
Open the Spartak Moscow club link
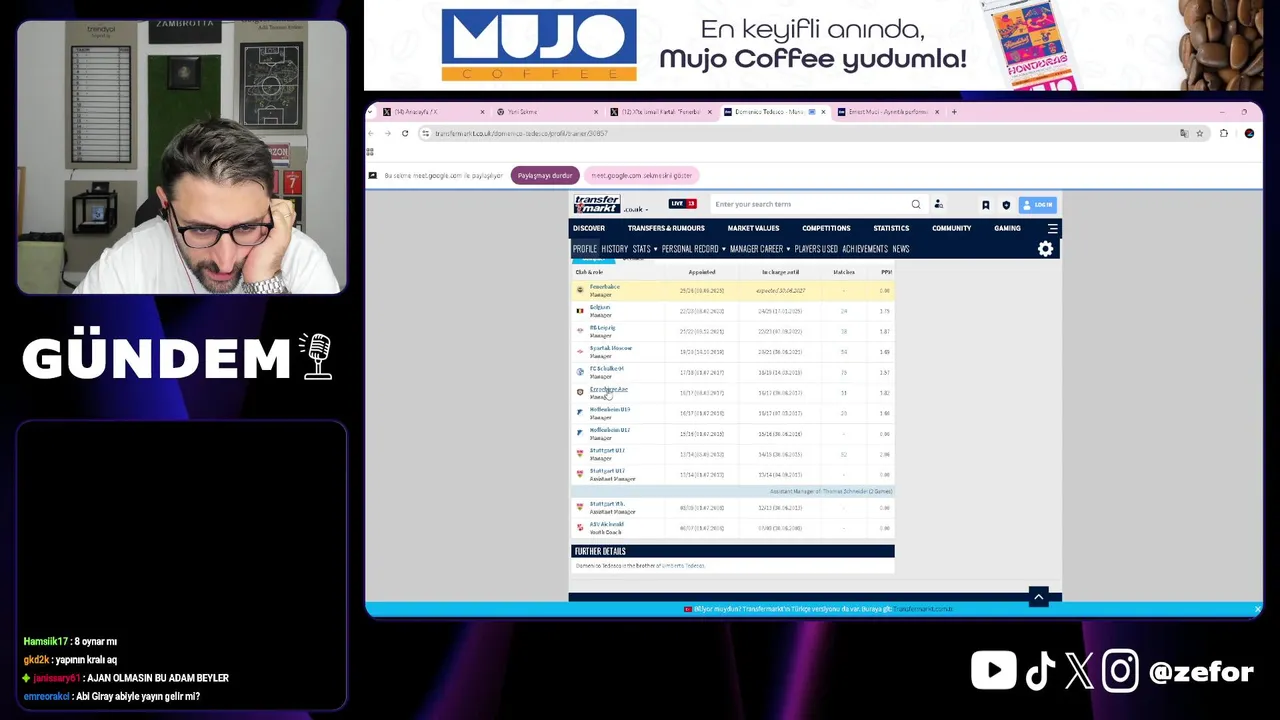(610, 348)
